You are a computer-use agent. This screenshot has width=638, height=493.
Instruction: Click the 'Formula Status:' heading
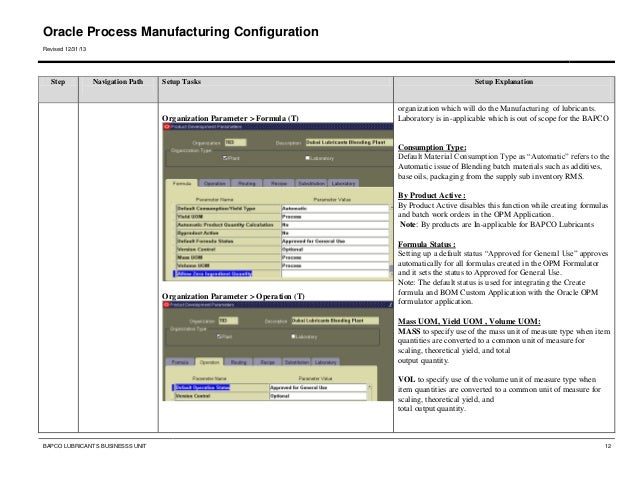pyautogui.click(x=426, y=244)
